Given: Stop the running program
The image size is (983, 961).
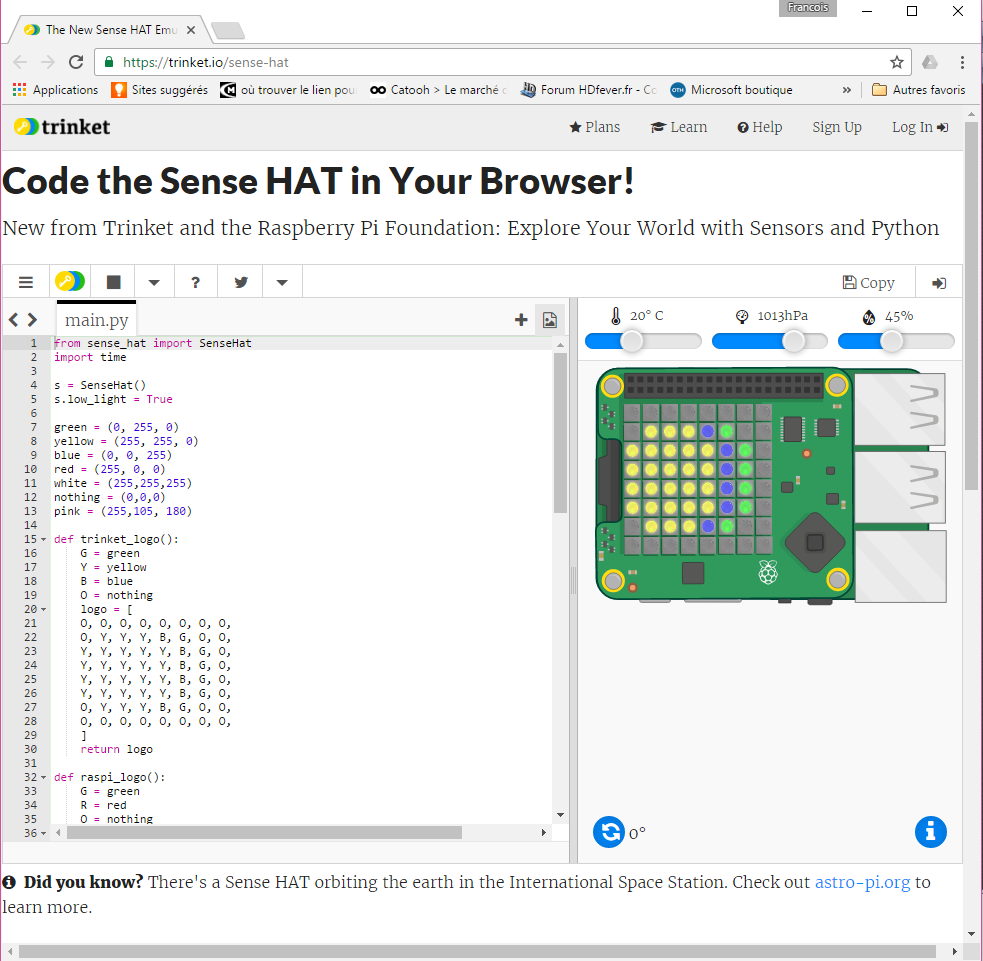Looking at the screenshot, I should click(x=113, y=282).
